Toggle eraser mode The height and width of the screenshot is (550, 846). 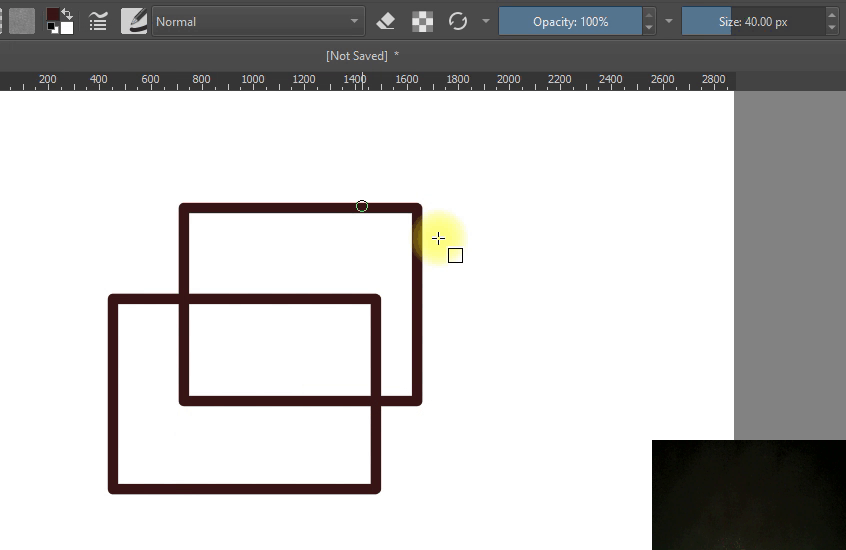(x=386, y=22)
